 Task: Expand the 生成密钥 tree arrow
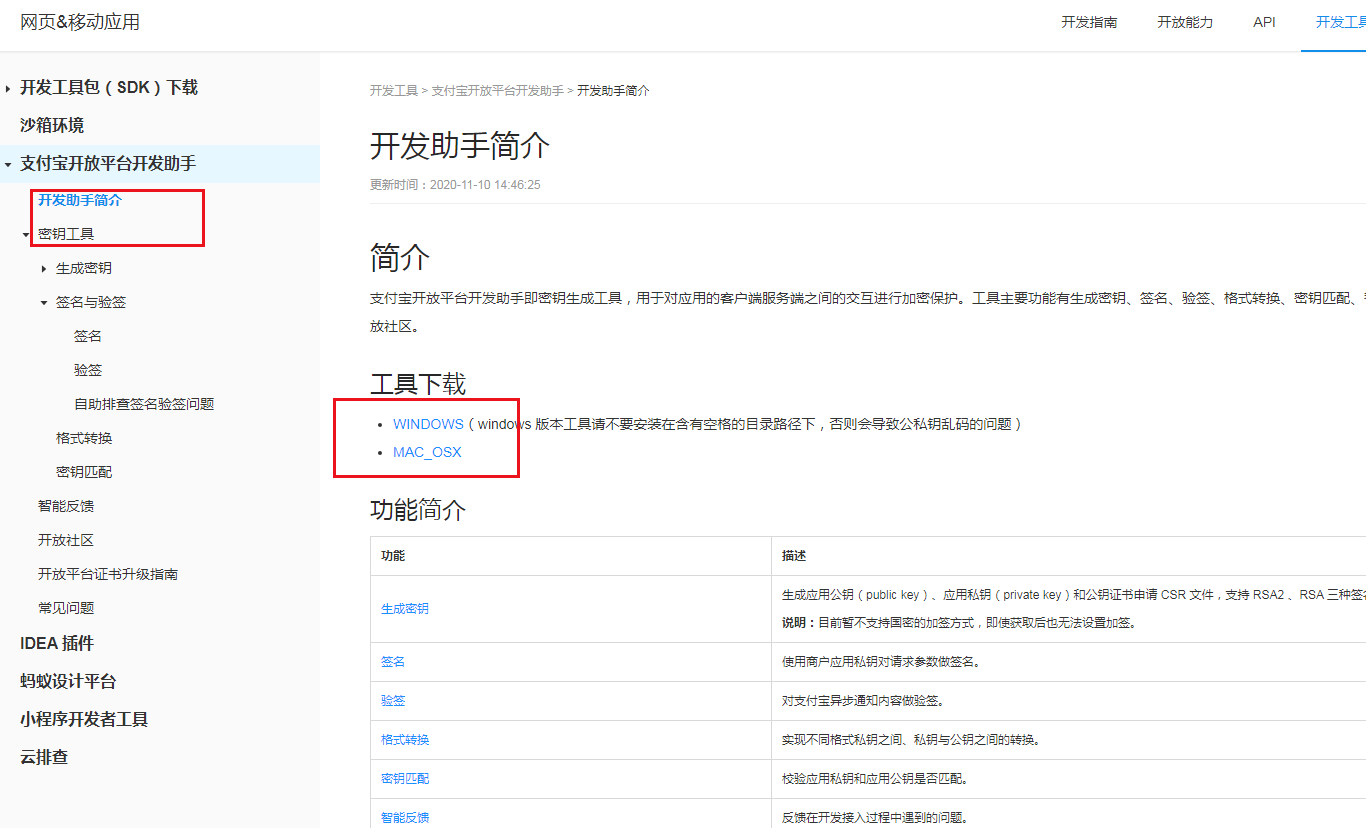tap(44, 269)
